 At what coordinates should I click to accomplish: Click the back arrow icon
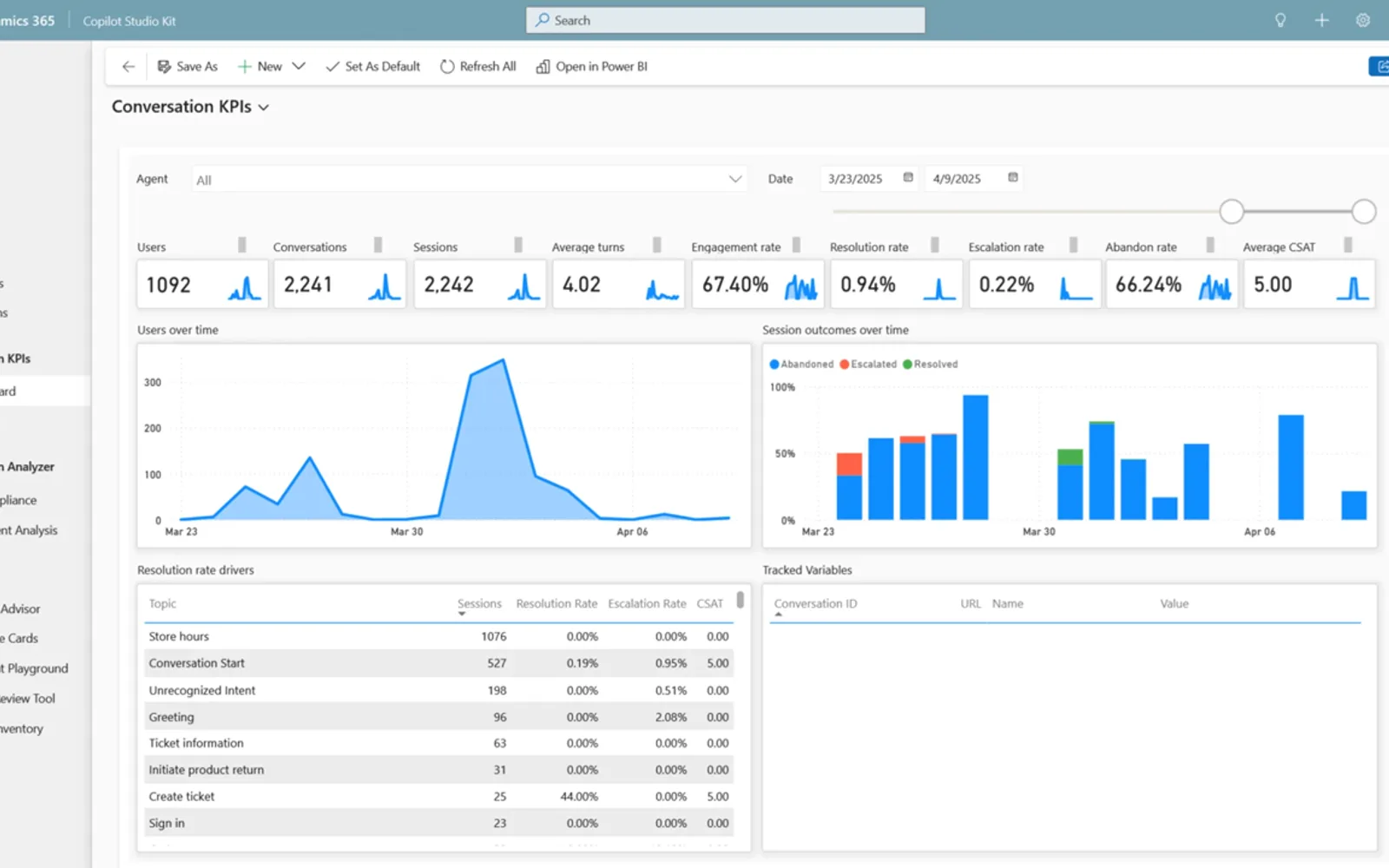coord(128,67)
